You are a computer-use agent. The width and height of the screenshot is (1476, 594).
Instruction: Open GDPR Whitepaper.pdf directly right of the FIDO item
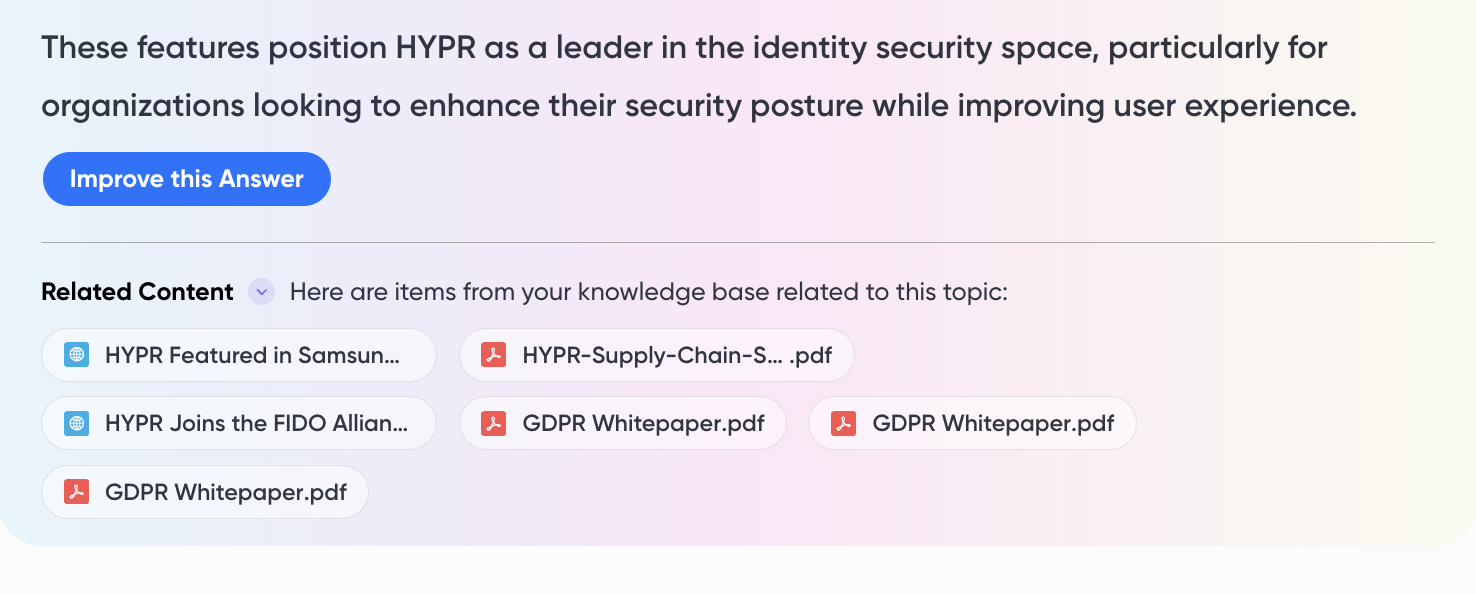pyautogui.click(x=622, y=423)
